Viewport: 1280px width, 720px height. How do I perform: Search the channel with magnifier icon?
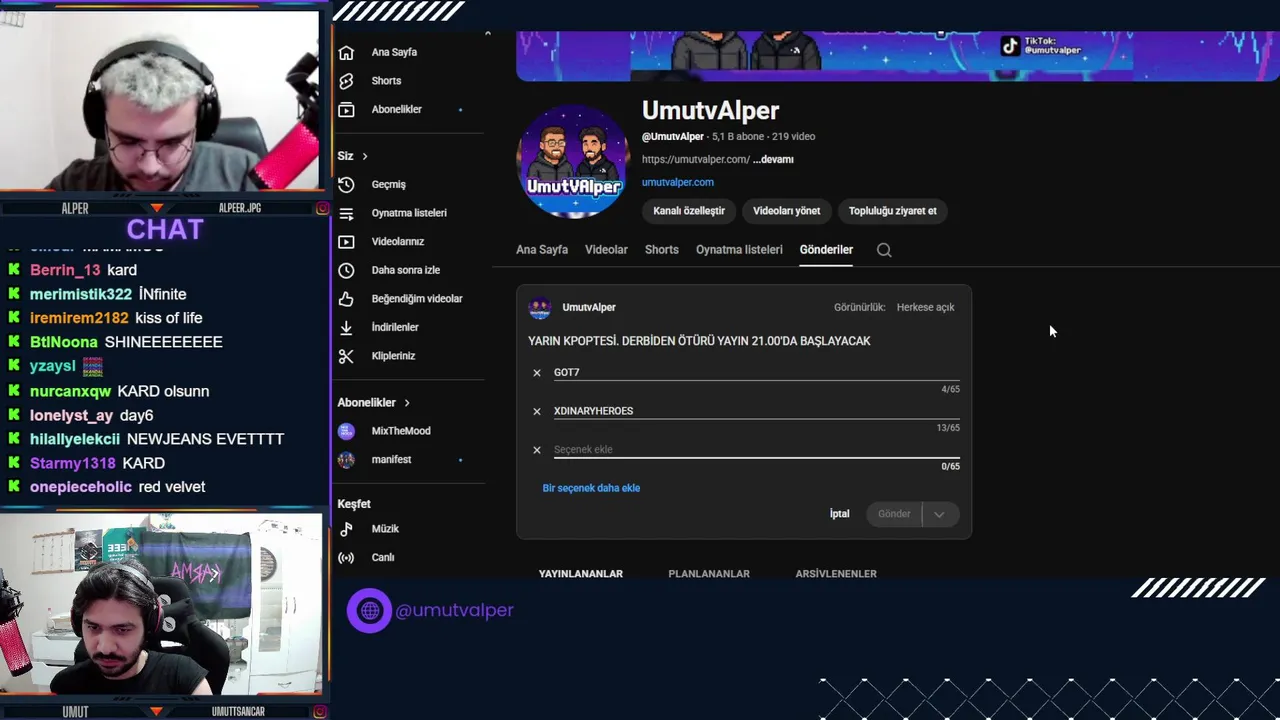coord(884,250)
